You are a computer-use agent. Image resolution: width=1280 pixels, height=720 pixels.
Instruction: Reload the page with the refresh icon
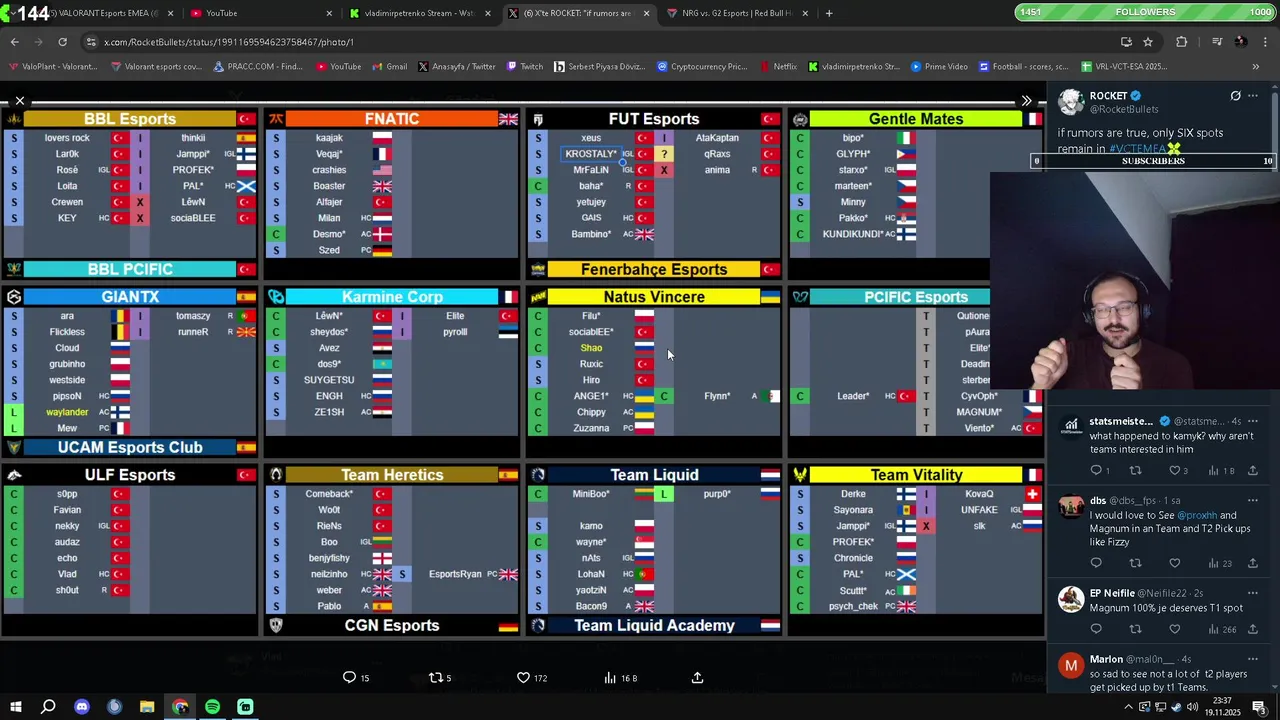(x=62, y=42)
